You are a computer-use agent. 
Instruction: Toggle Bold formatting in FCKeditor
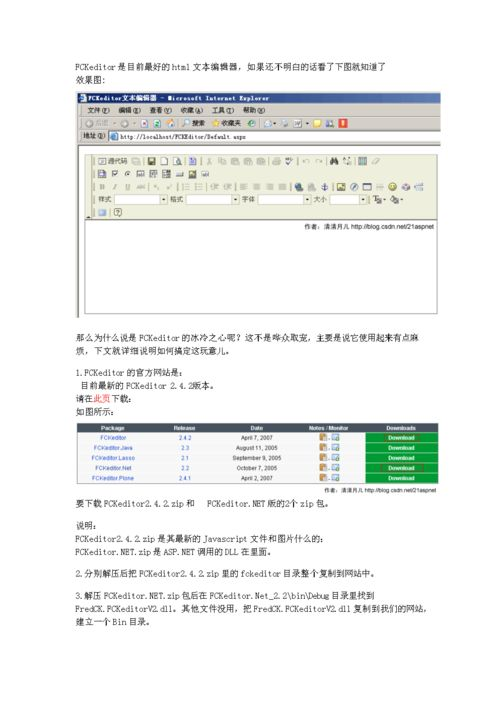(x=102, y=187)
